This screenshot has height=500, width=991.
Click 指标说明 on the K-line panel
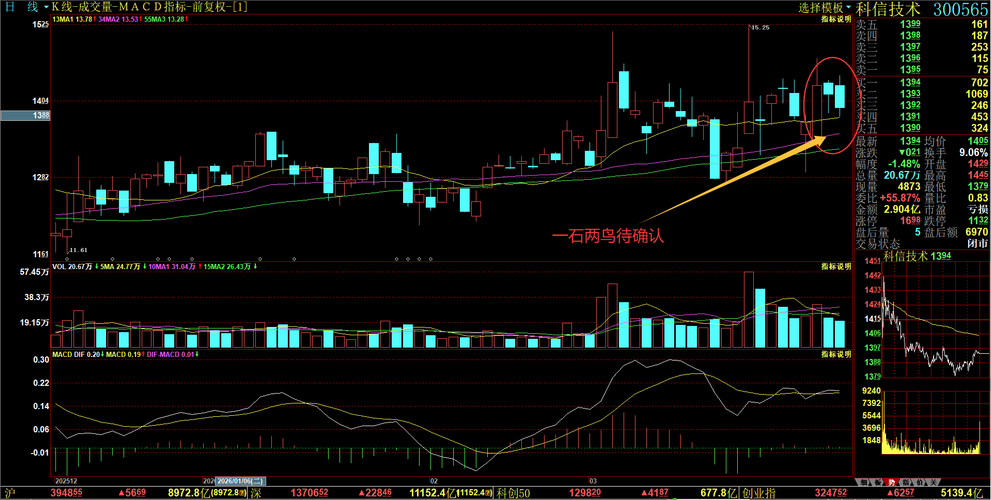point(836,20)
